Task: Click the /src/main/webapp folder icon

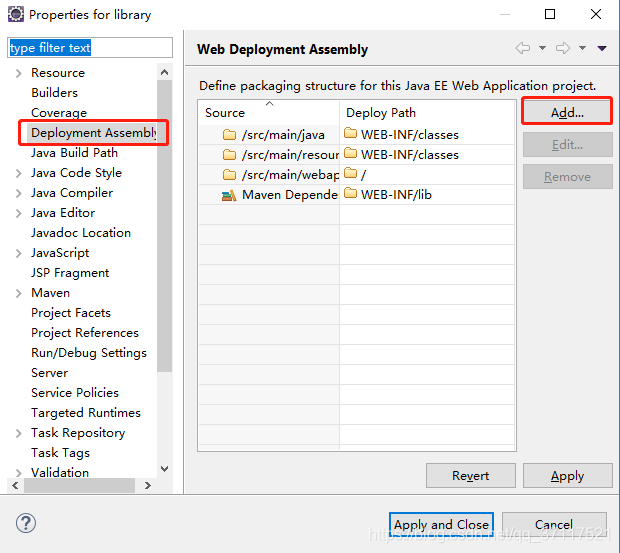Action: click(229, 174)
